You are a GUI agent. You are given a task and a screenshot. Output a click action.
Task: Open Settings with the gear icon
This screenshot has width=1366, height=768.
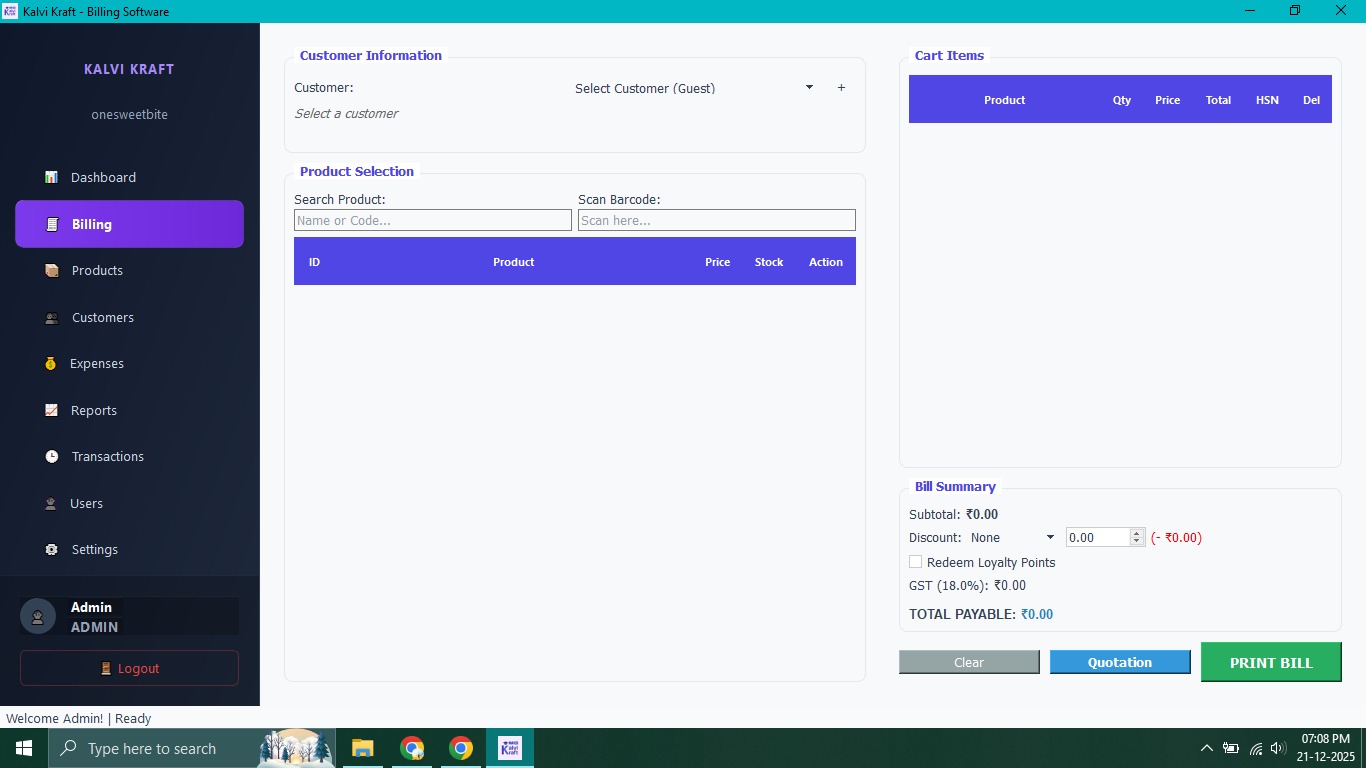(51, 549)
